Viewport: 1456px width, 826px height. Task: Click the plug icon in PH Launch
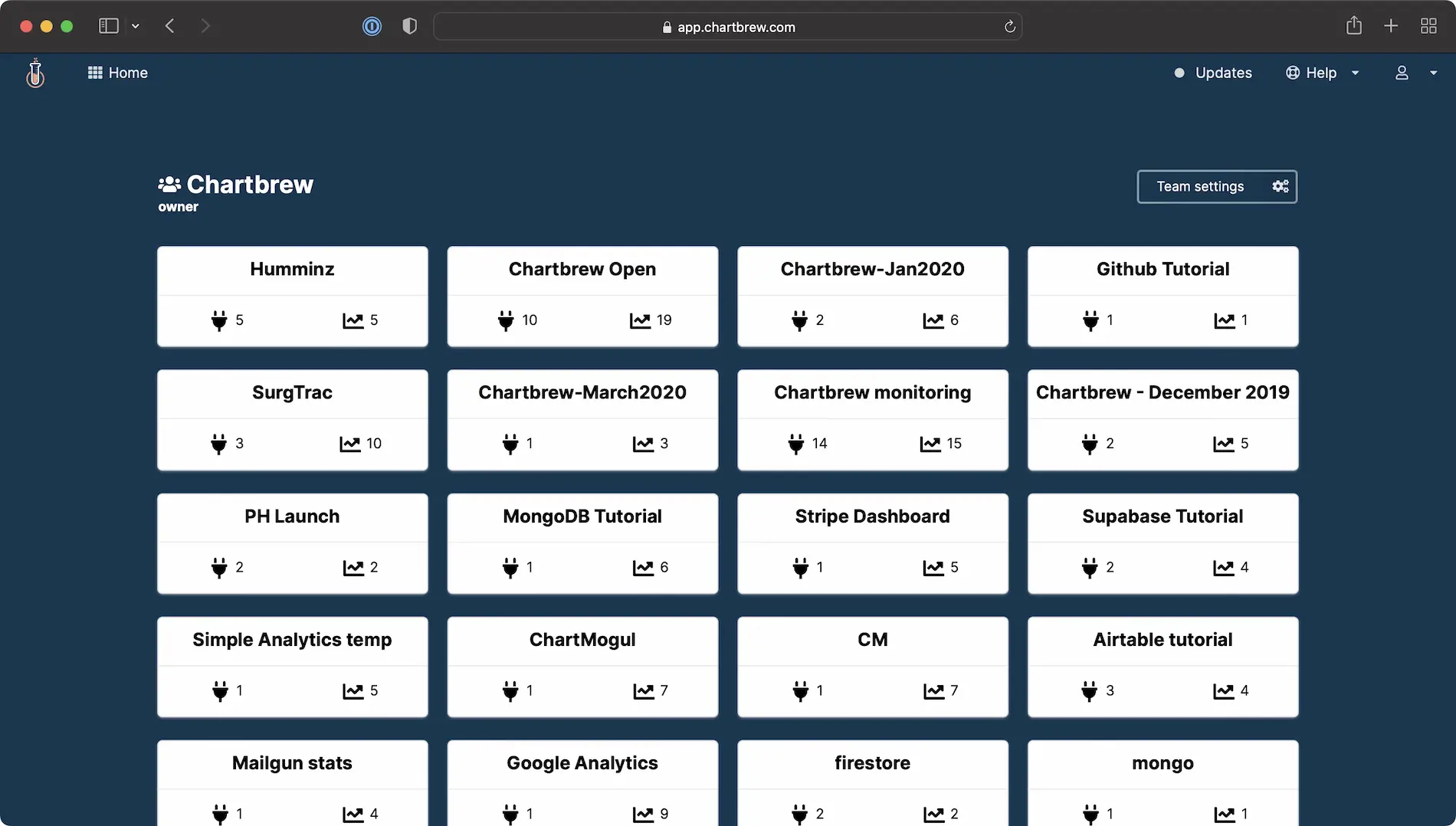219,568
